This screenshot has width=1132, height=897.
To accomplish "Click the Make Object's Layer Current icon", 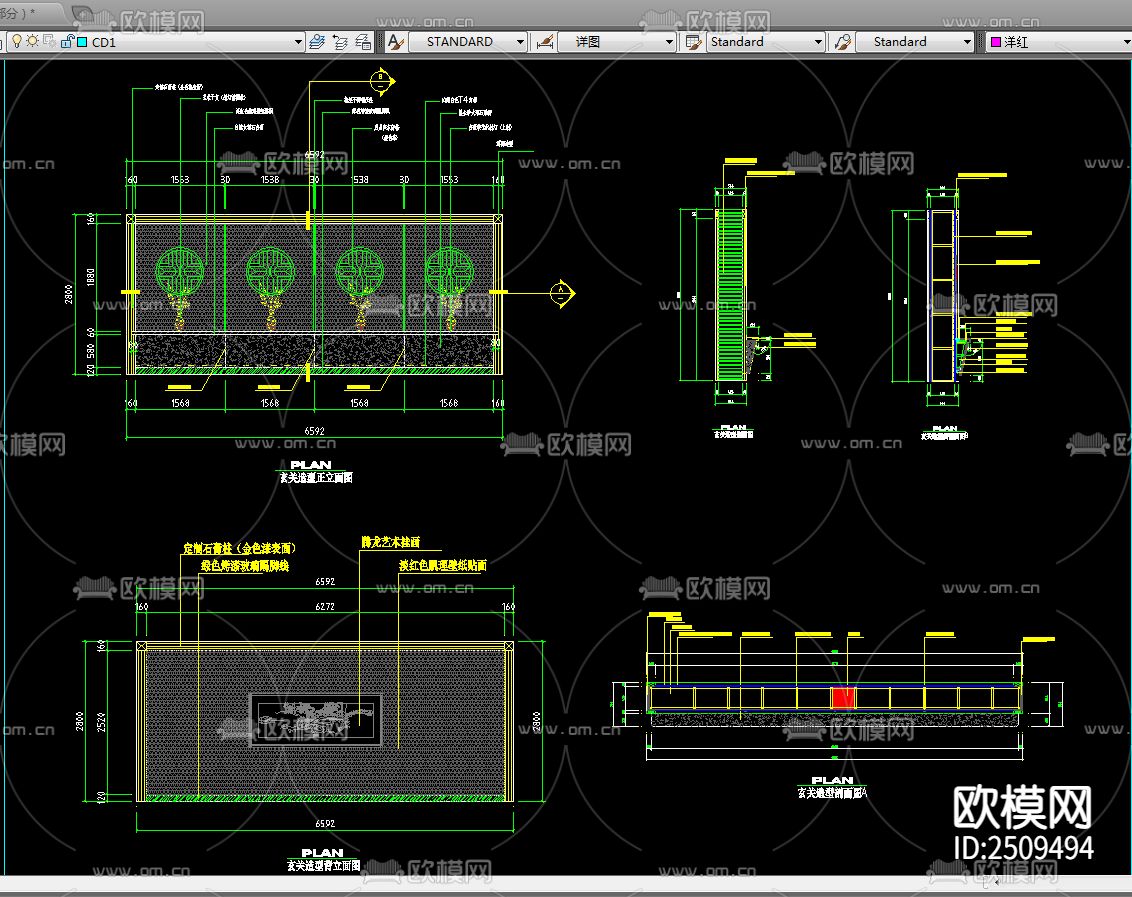I will (317, 42).
